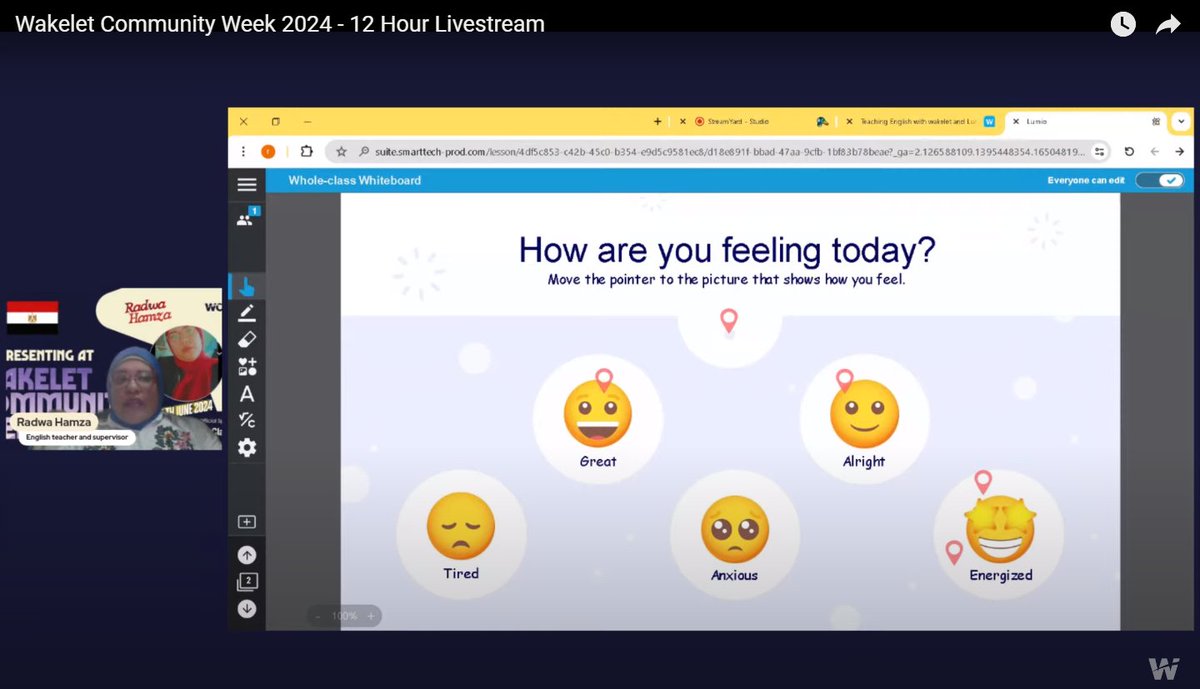Screen dimensions: 1200x689
Task: Select the Tired sad emoji
Action: pos(461,527)
